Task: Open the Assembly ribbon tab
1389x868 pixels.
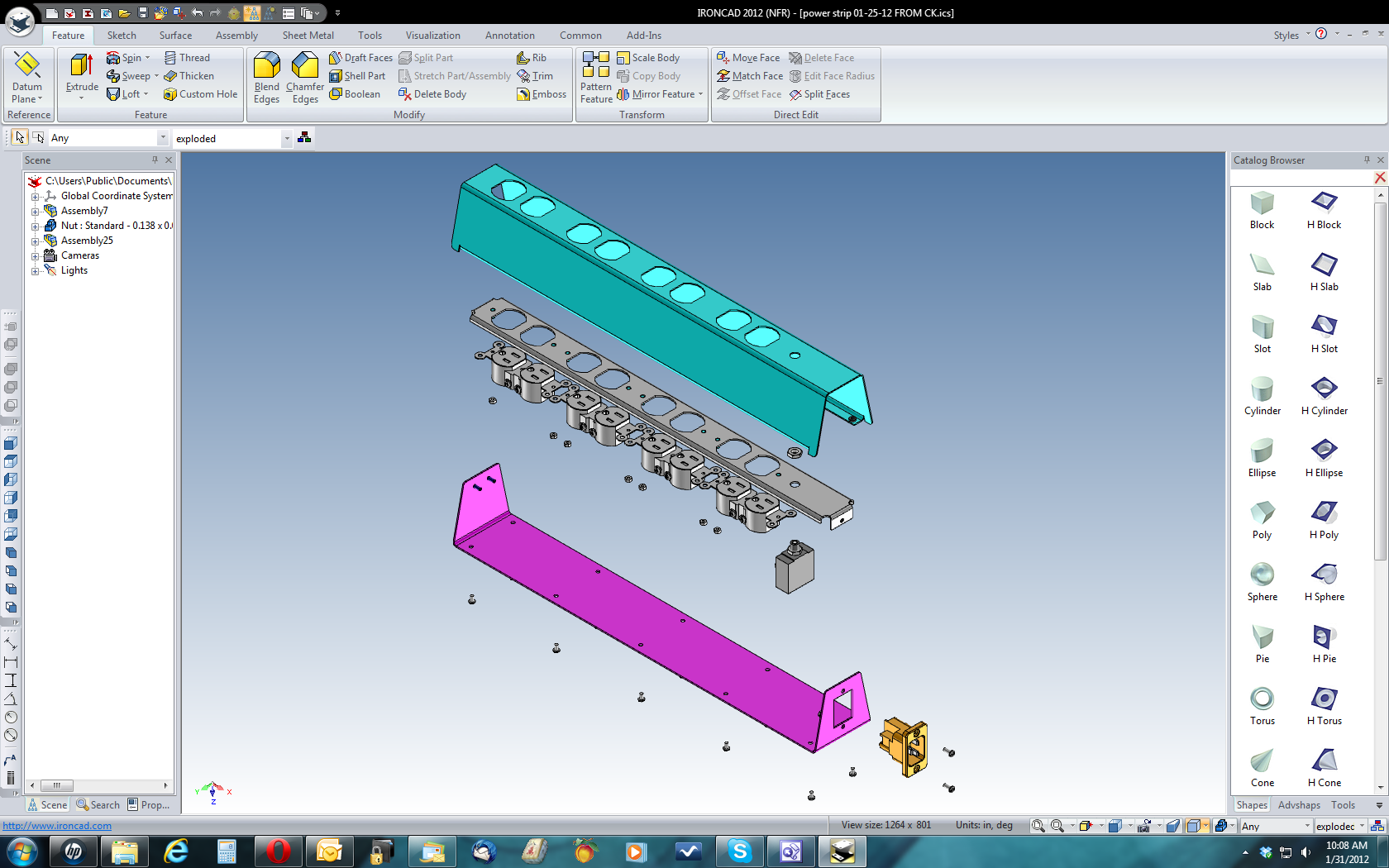Action: [x=236, y=36]
